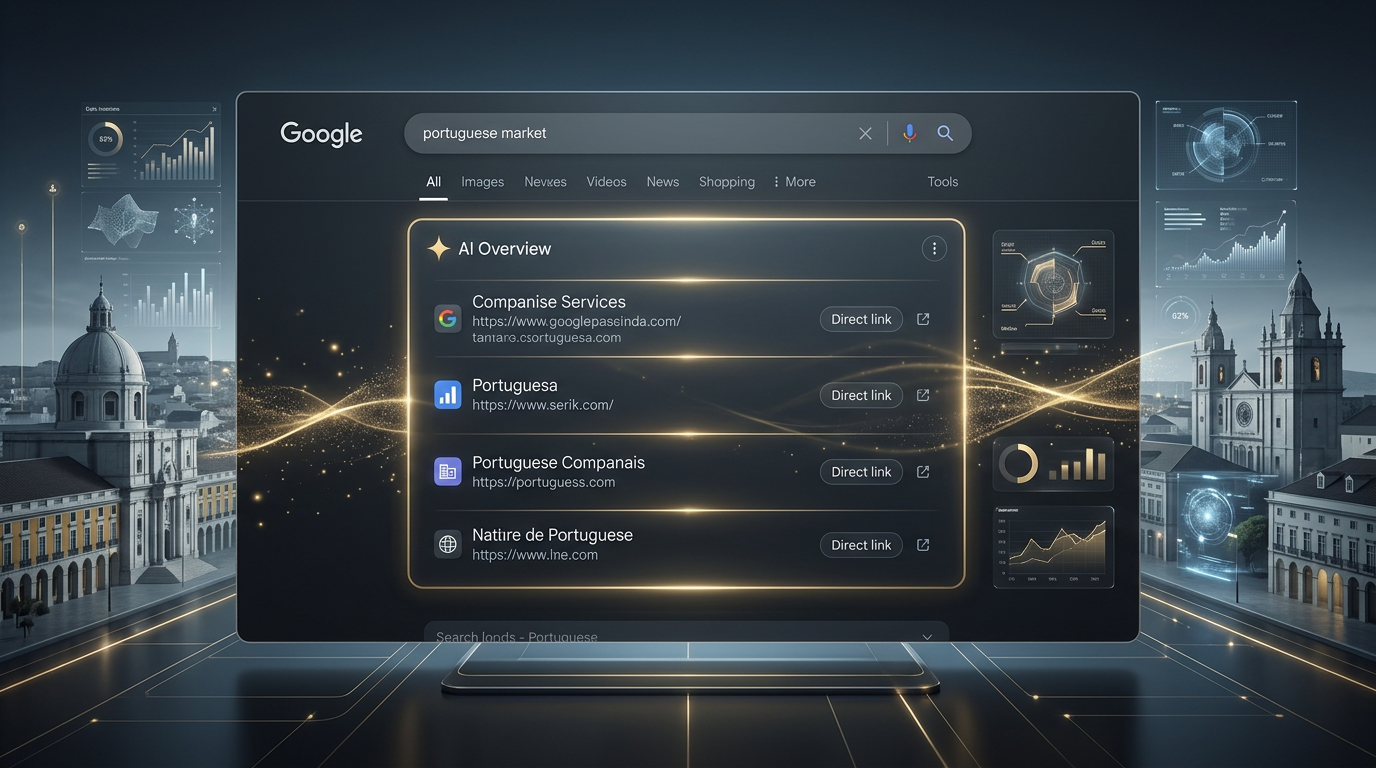Open the AI Overview three-dot options menu
This screenshot has width=1376, height=768.
(x=934, y=249)
